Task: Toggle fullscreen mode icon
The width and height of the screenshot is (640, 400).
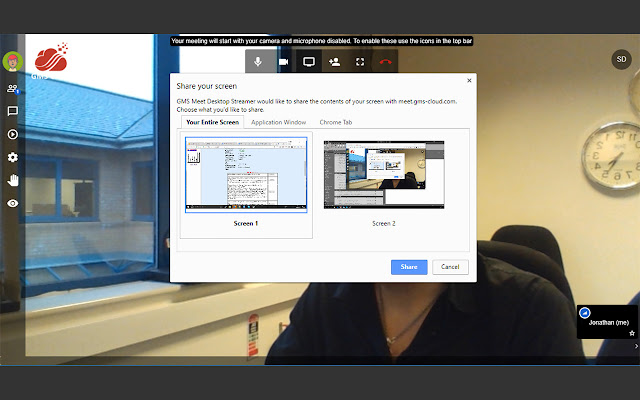Action: coord(360,62)
